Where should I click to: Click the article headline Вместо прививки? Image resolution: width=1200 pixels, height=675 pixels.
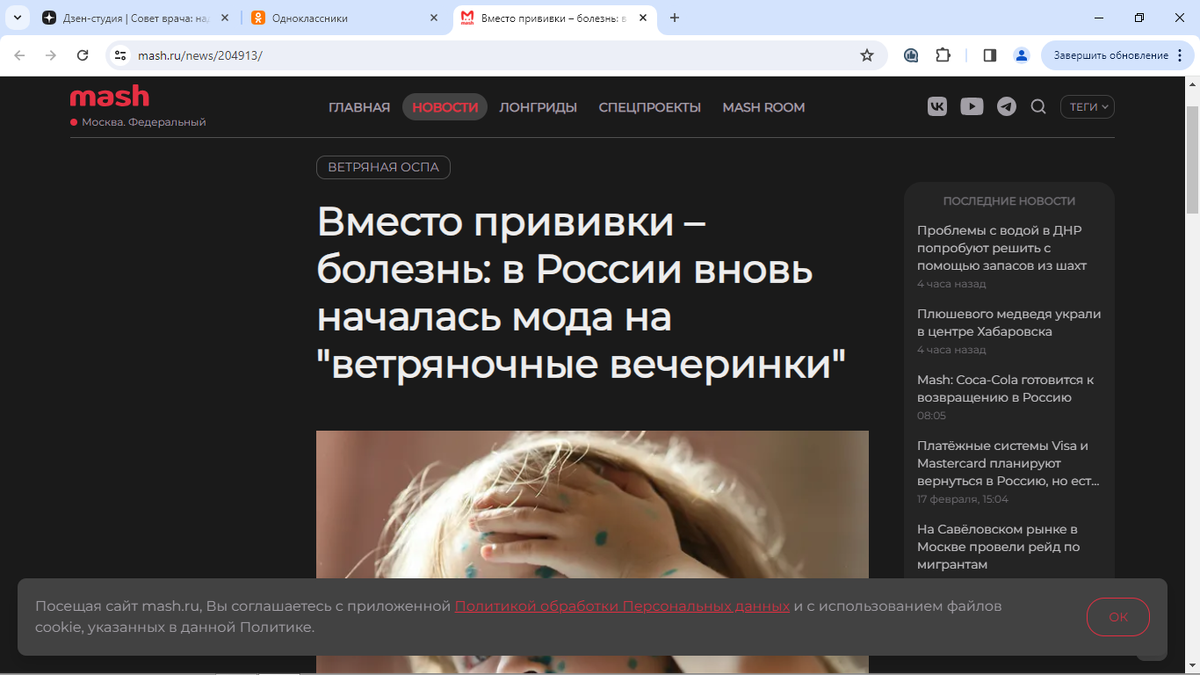[x=581, y=294]
